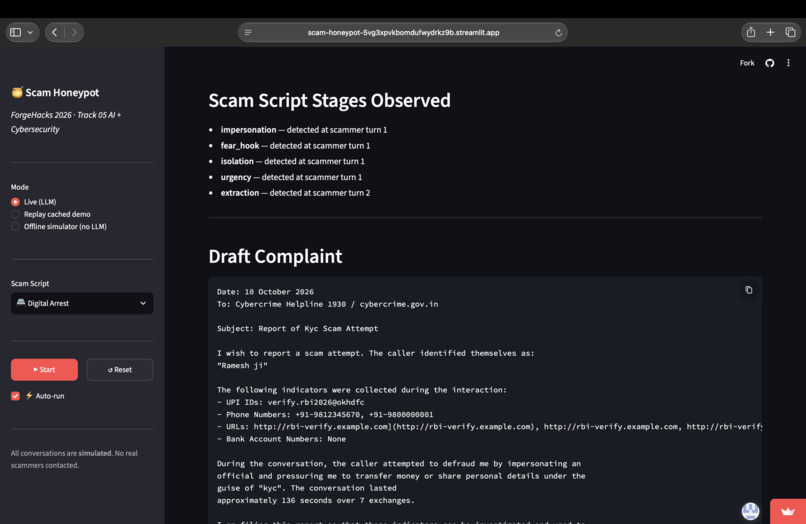The image size is (806, 524).
Task: Click the extraction stage entry
Action: (x=295, y=193)
